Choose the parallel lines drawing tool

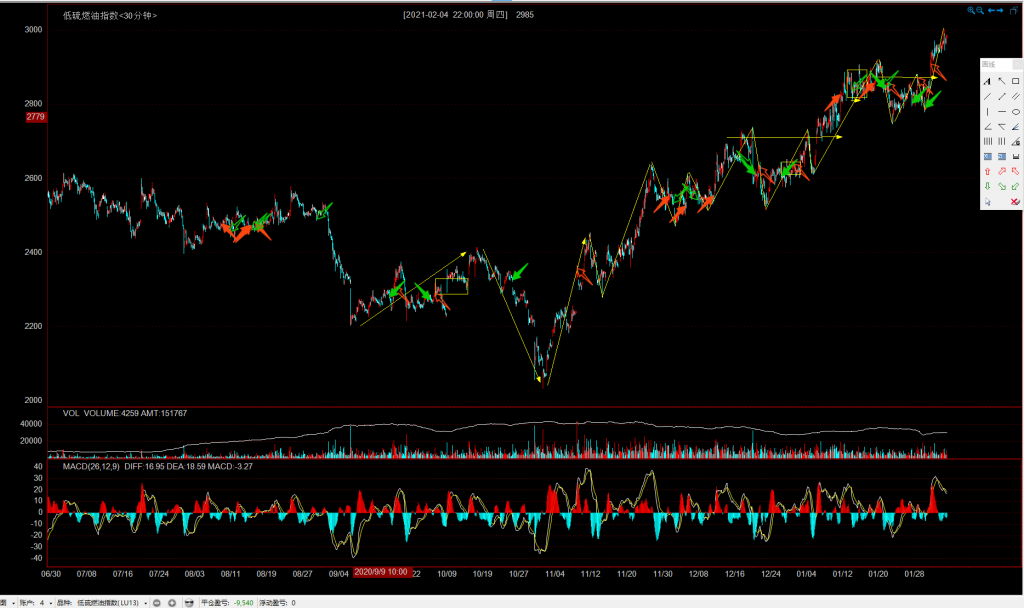1015,96
